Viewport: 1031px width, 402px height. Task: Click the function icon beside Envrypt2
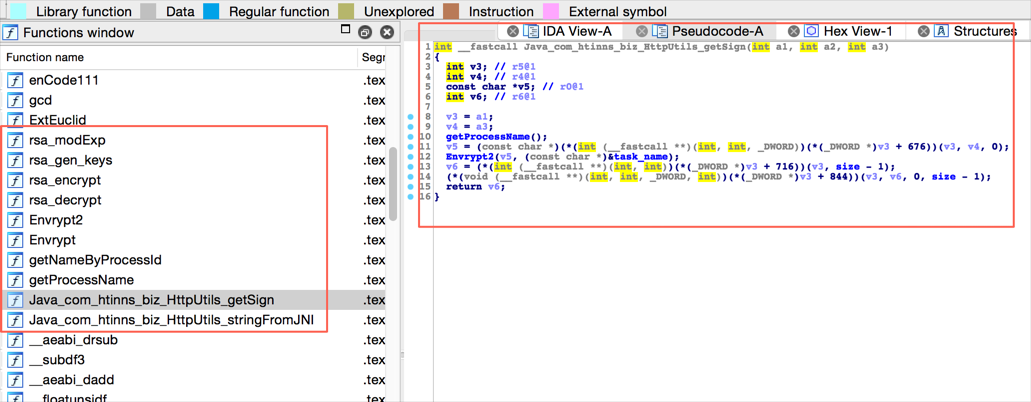coord(15,220)
